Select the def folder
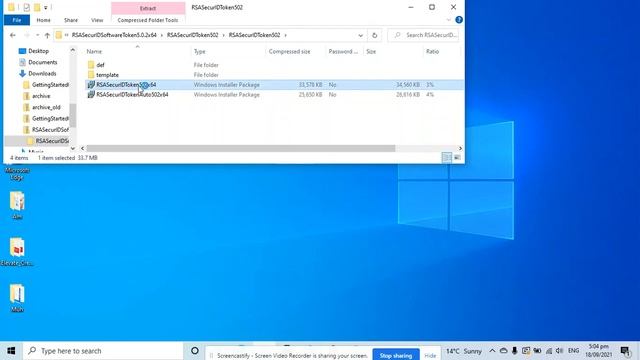 pyautogui.click(x=100, y=65)
